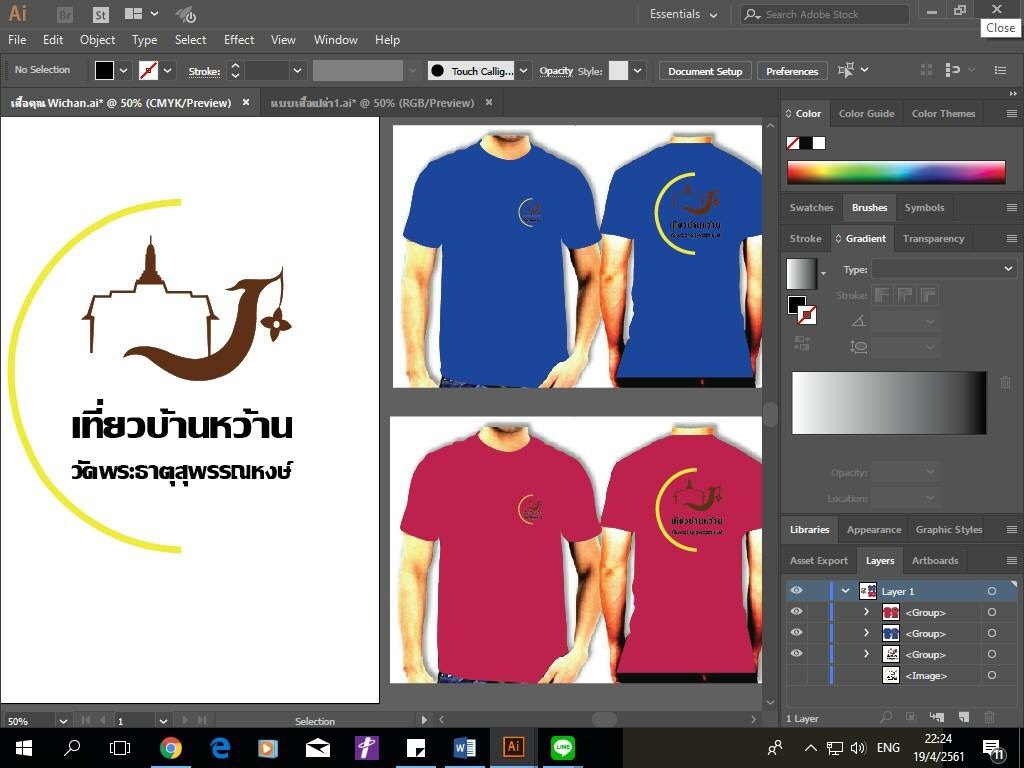Click the Preferences button
The image size is (1024, 768).
[792, 71]
